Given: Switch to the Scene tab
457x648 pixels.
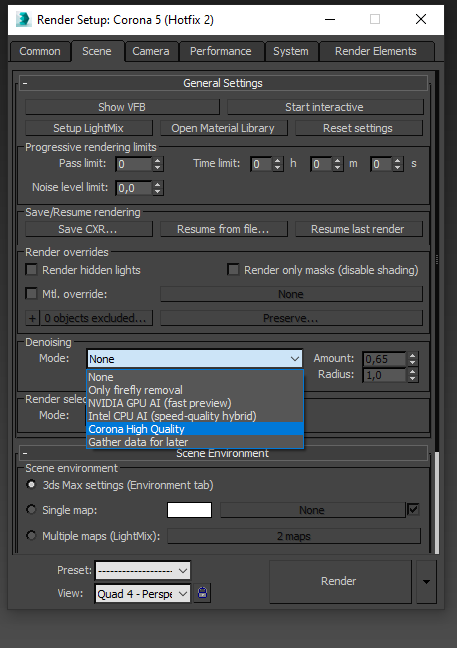Looking at the screenshot, I should pyautogui.click(x=97, y=51).
